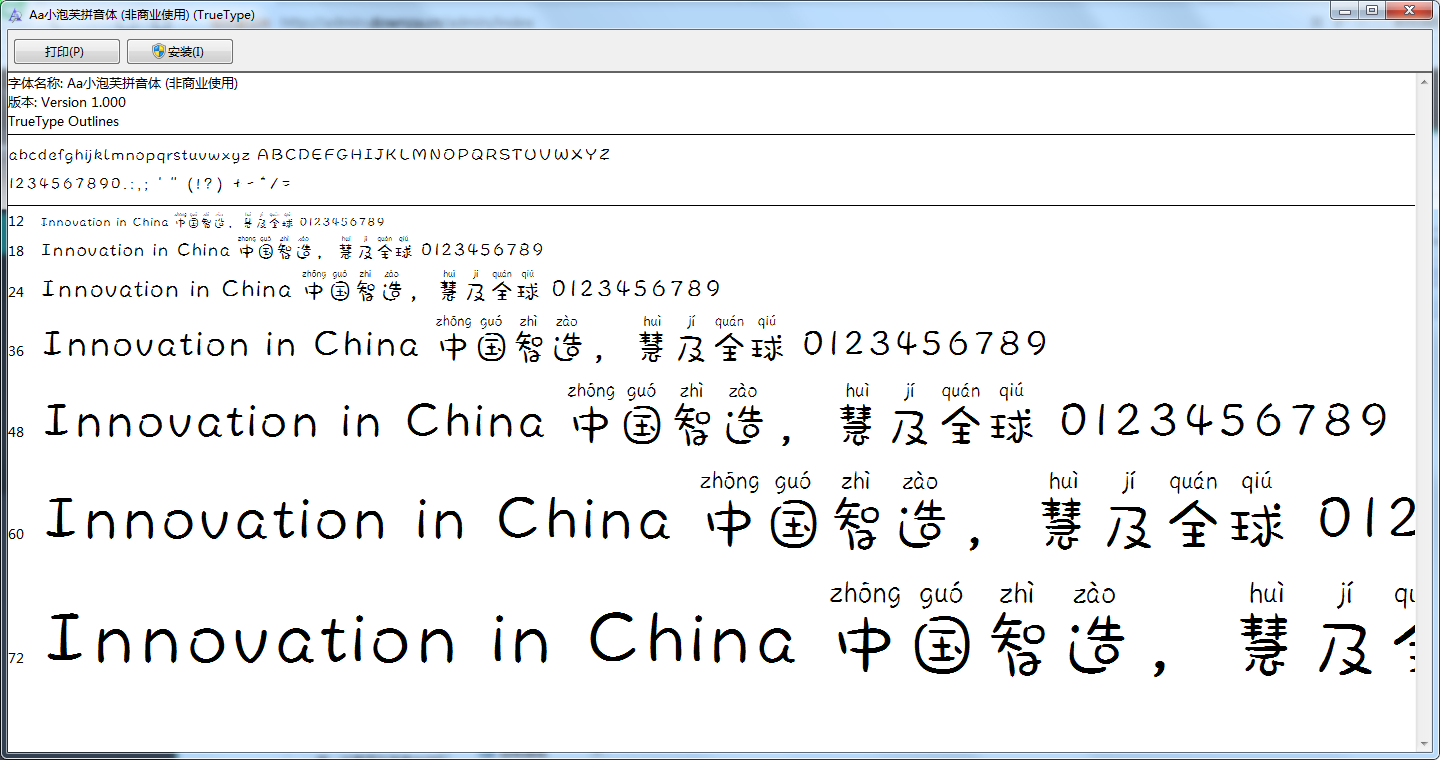This screenshot has height=760, width=1440.
Task: Click the TrueType Outlines text
Action: (x=63, y=121)
